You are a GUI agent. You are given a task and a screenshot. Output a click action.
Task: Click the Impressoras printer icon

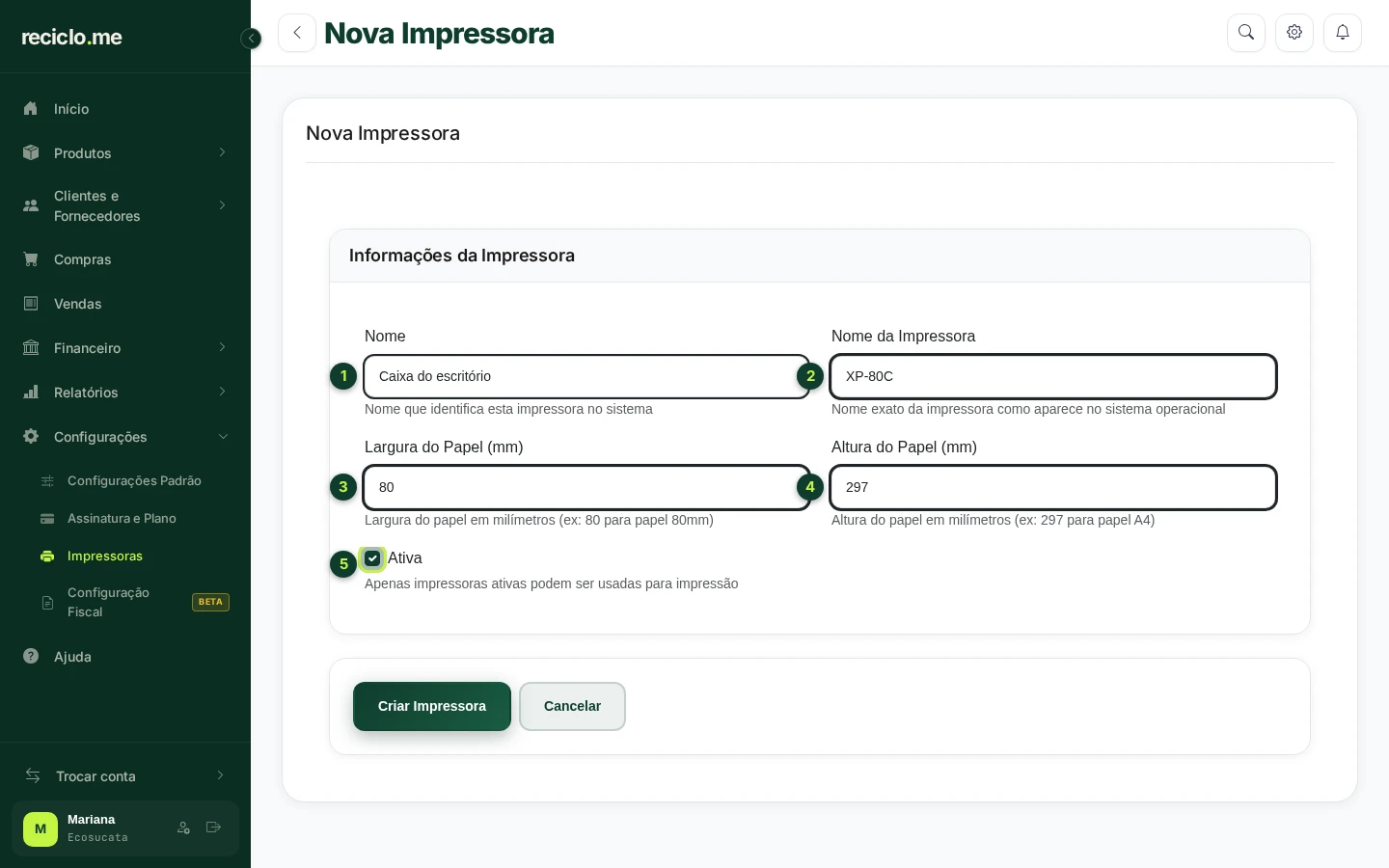(x=47, y=556)
